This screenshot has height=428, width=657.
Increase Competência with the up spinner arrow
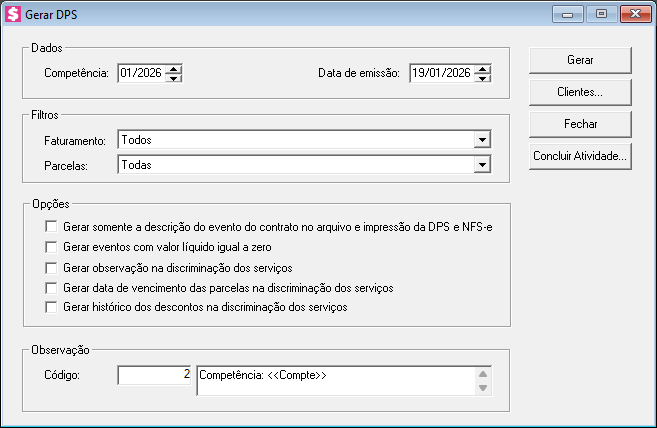click(x=174, y=68)
